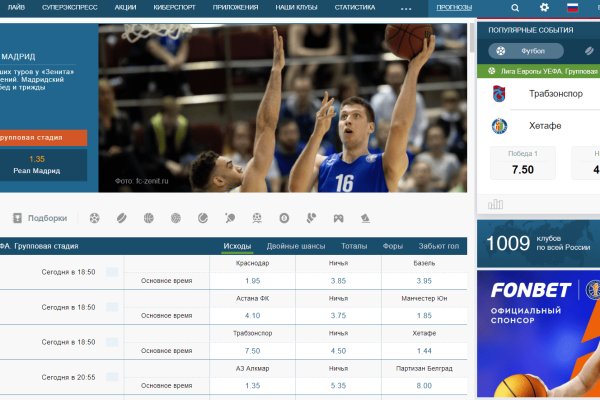Click the statistics bar chart icon
This screenshot has height=400, width=600.
(495, 204)
